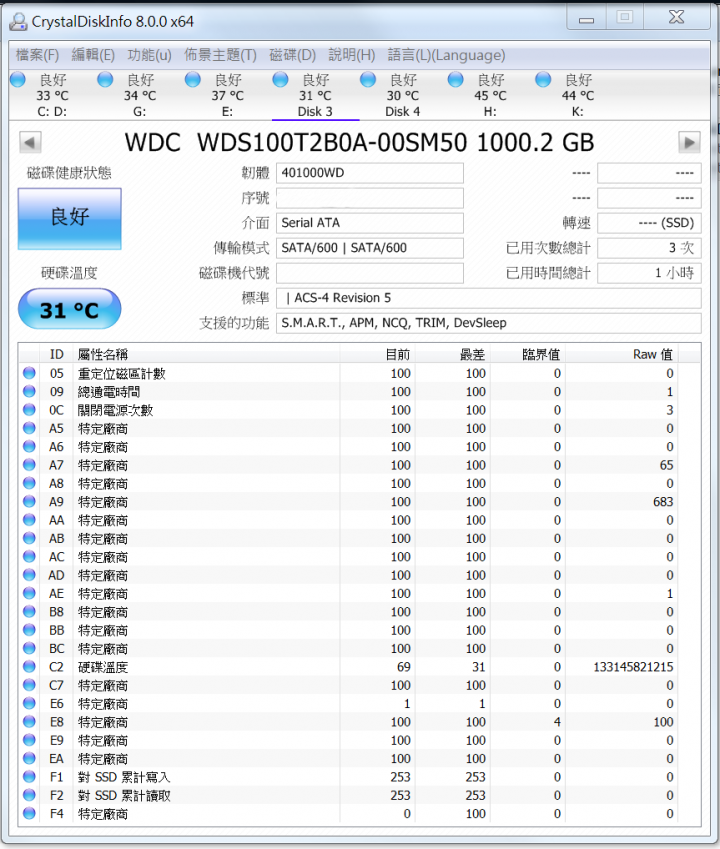
Task: Select the 重定位磁區計數 attribute row
Action: (348, 373)
